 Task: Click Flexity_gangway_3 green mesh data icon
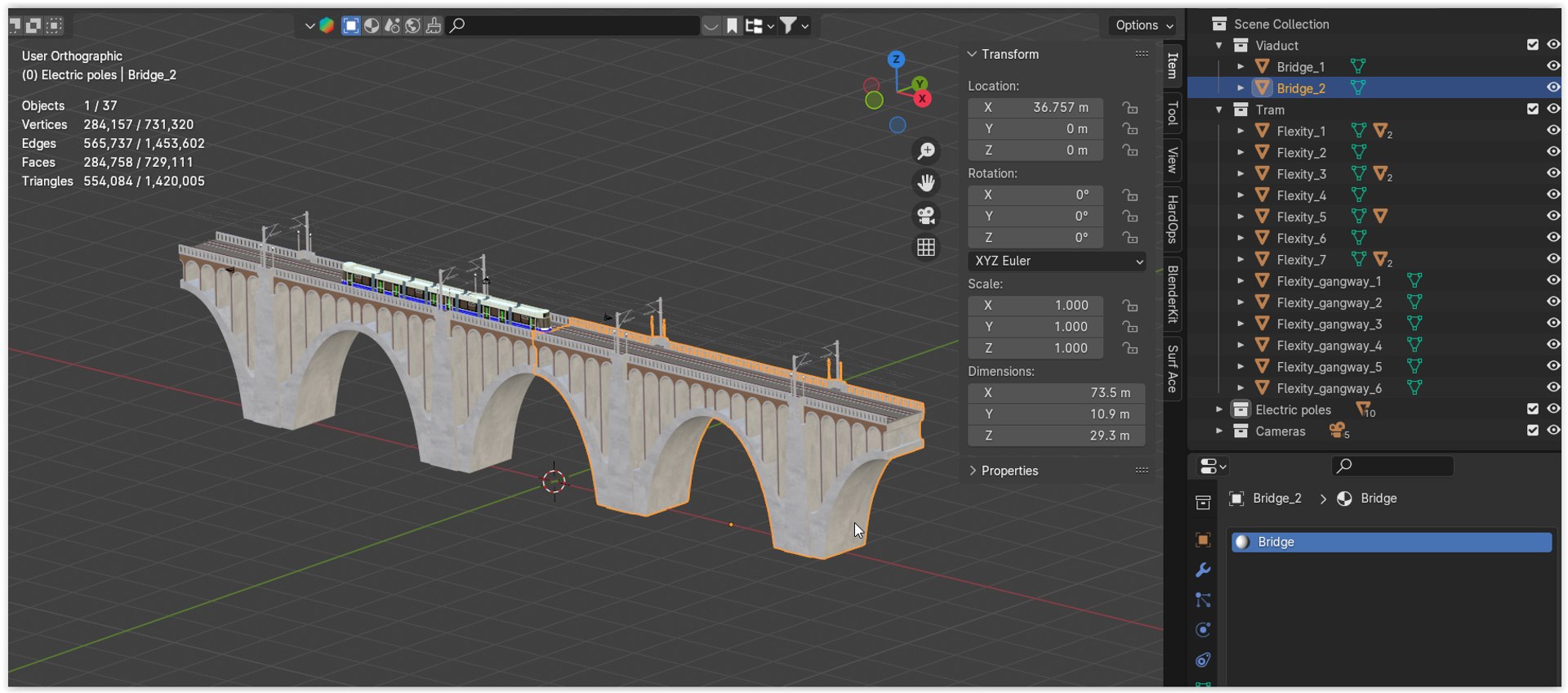click(x=1414, y=324)
